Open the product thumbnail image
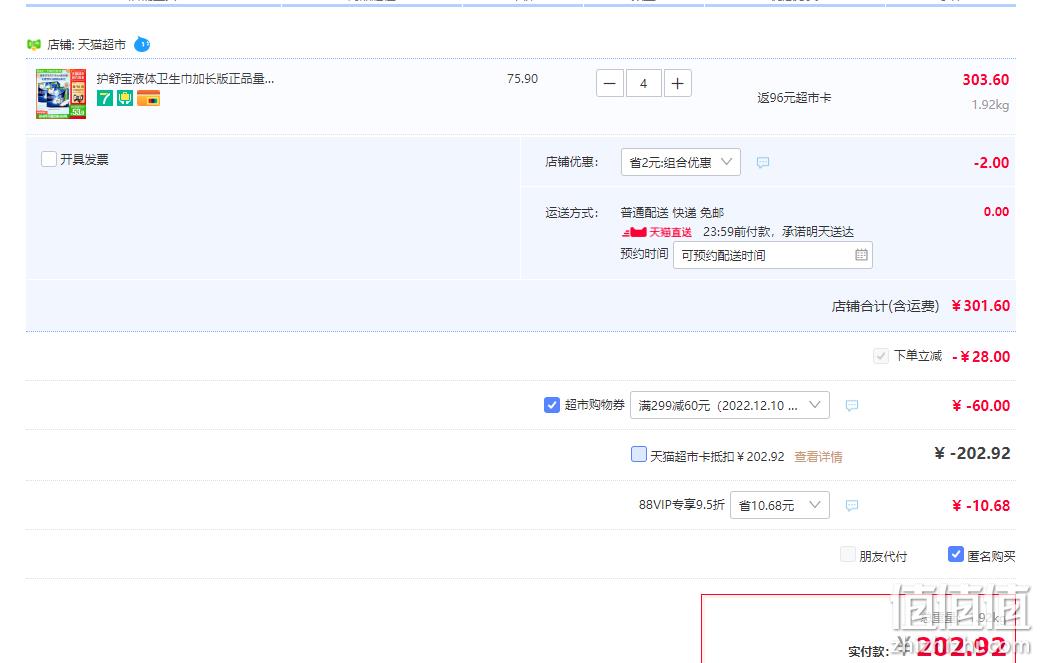 tap(61, 93)
